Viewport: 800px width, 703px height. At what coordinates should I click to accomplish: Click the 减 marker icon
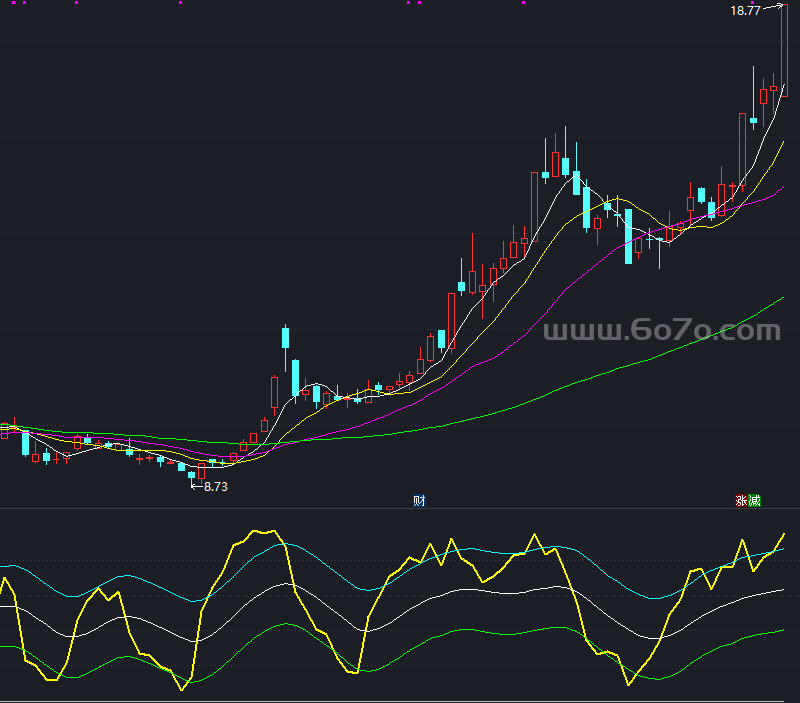(755, 500)
